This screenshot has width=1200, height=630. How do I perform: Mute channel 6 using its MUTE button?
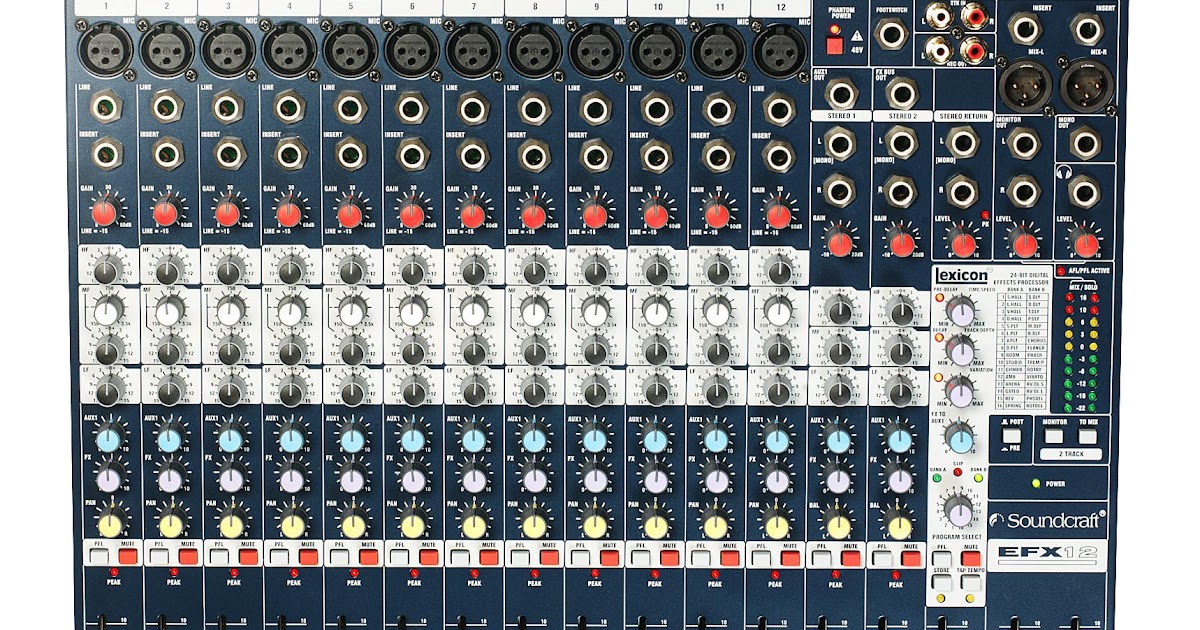(x=430, y=558)
